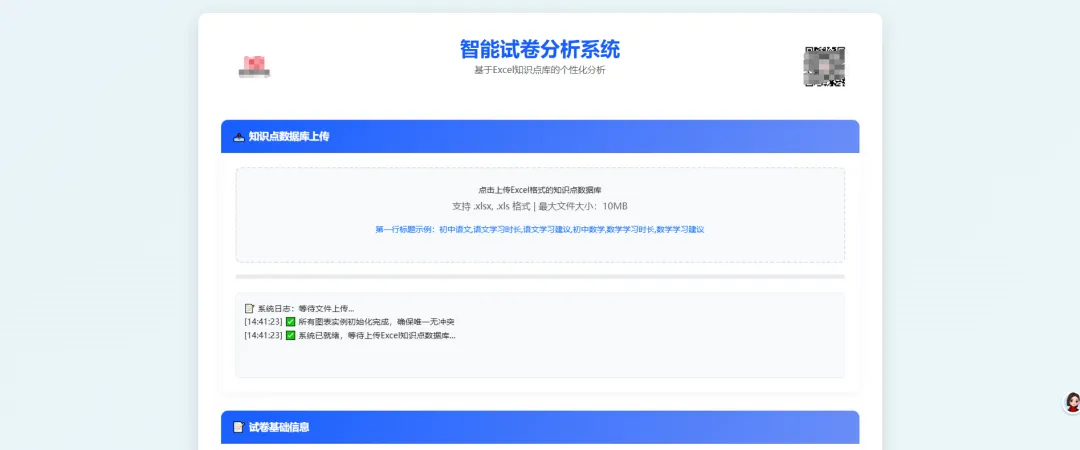Click the notepad icon beside 试卷基础信息
Screen dimensions: 1080x450
tap(239, 427)
